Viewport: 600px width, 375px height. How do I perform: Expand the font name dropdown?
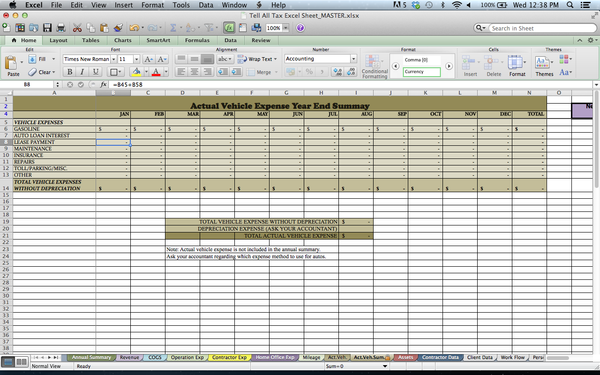point(114,59)
